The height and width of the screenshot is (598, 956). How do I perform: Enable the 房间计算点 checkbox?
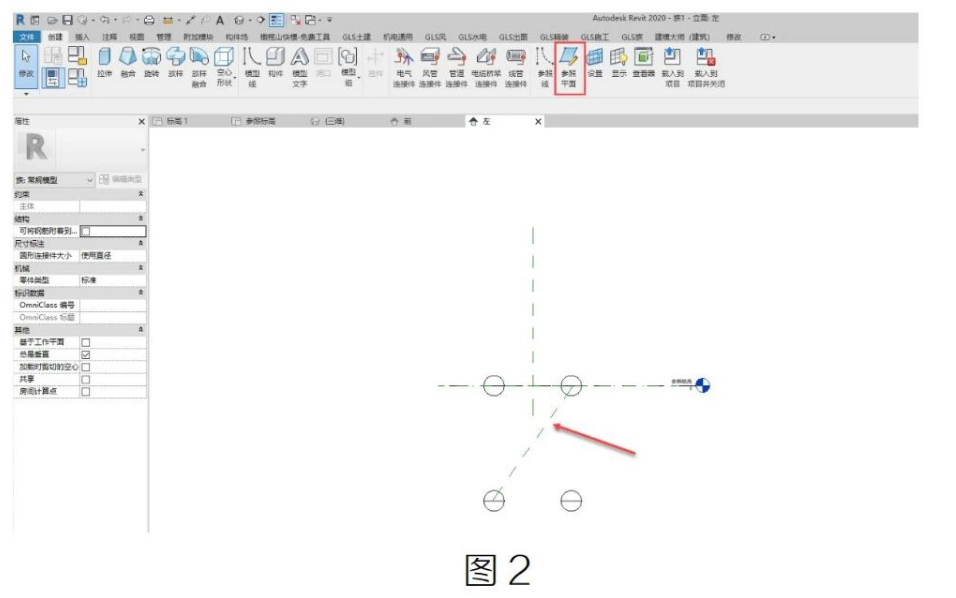click(x=85, y=391)
